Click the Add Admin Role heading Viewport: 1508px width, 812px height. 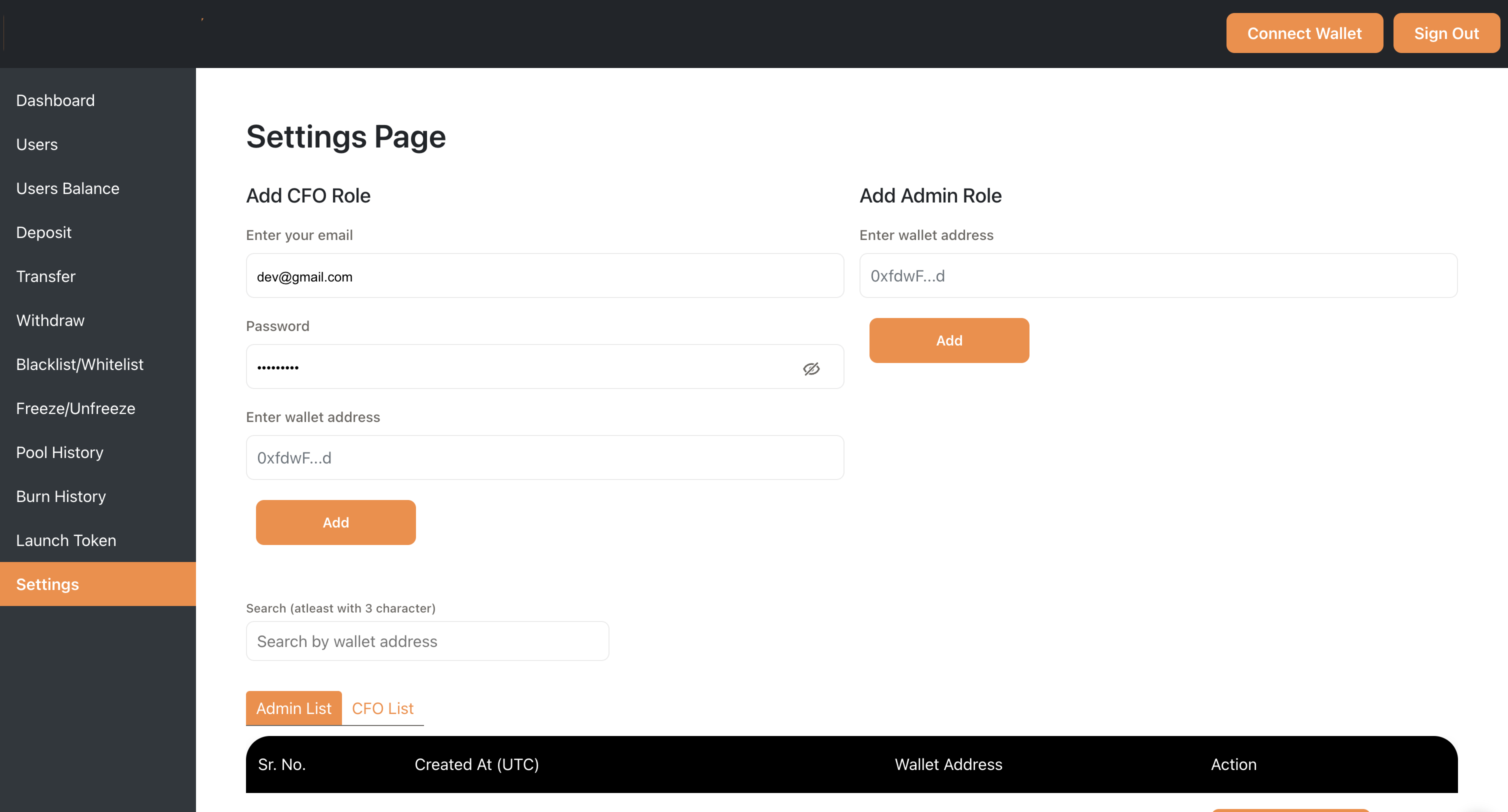(930, 195)
